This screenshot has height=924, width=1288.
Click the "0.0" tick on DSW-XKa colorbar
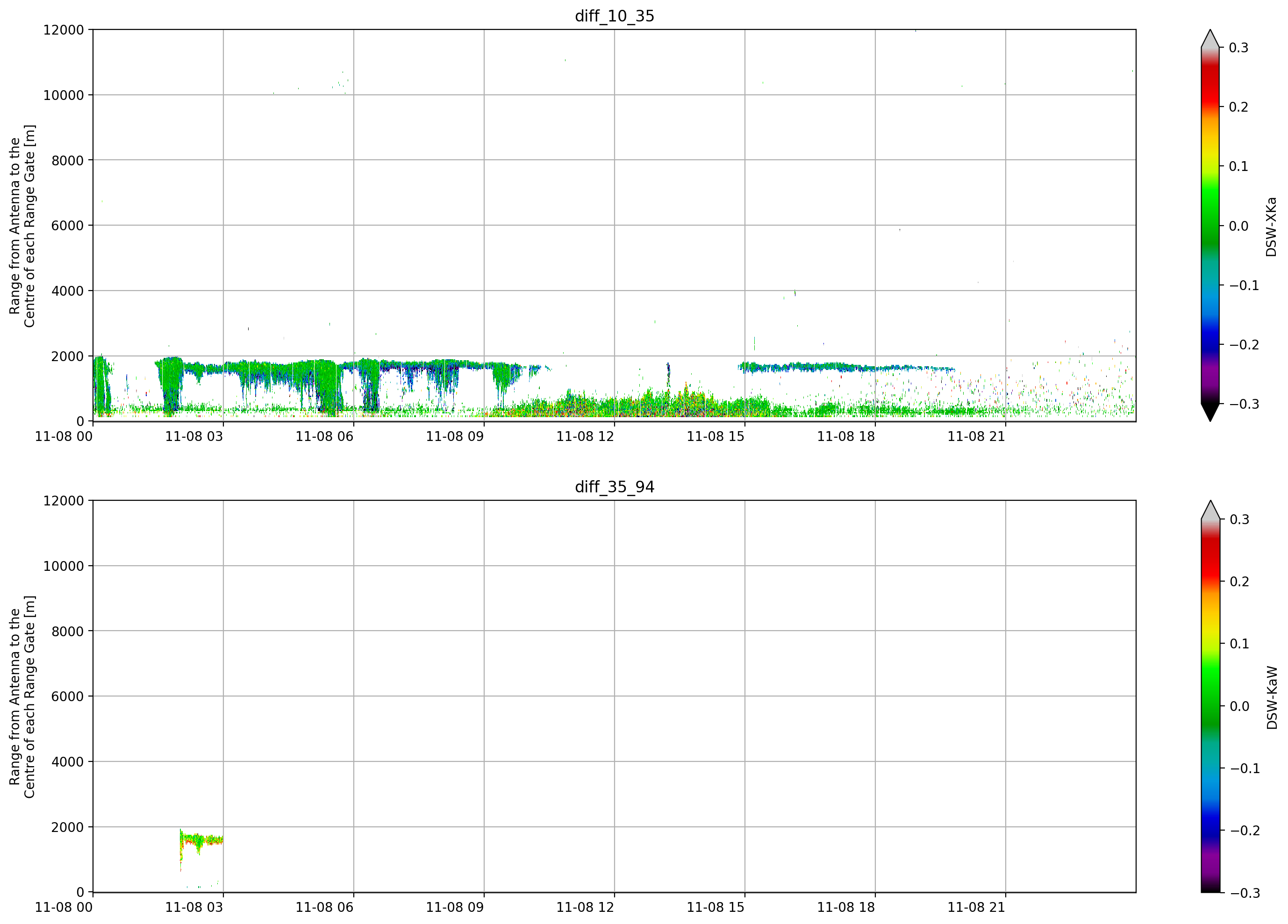(x=1238, y=226)
